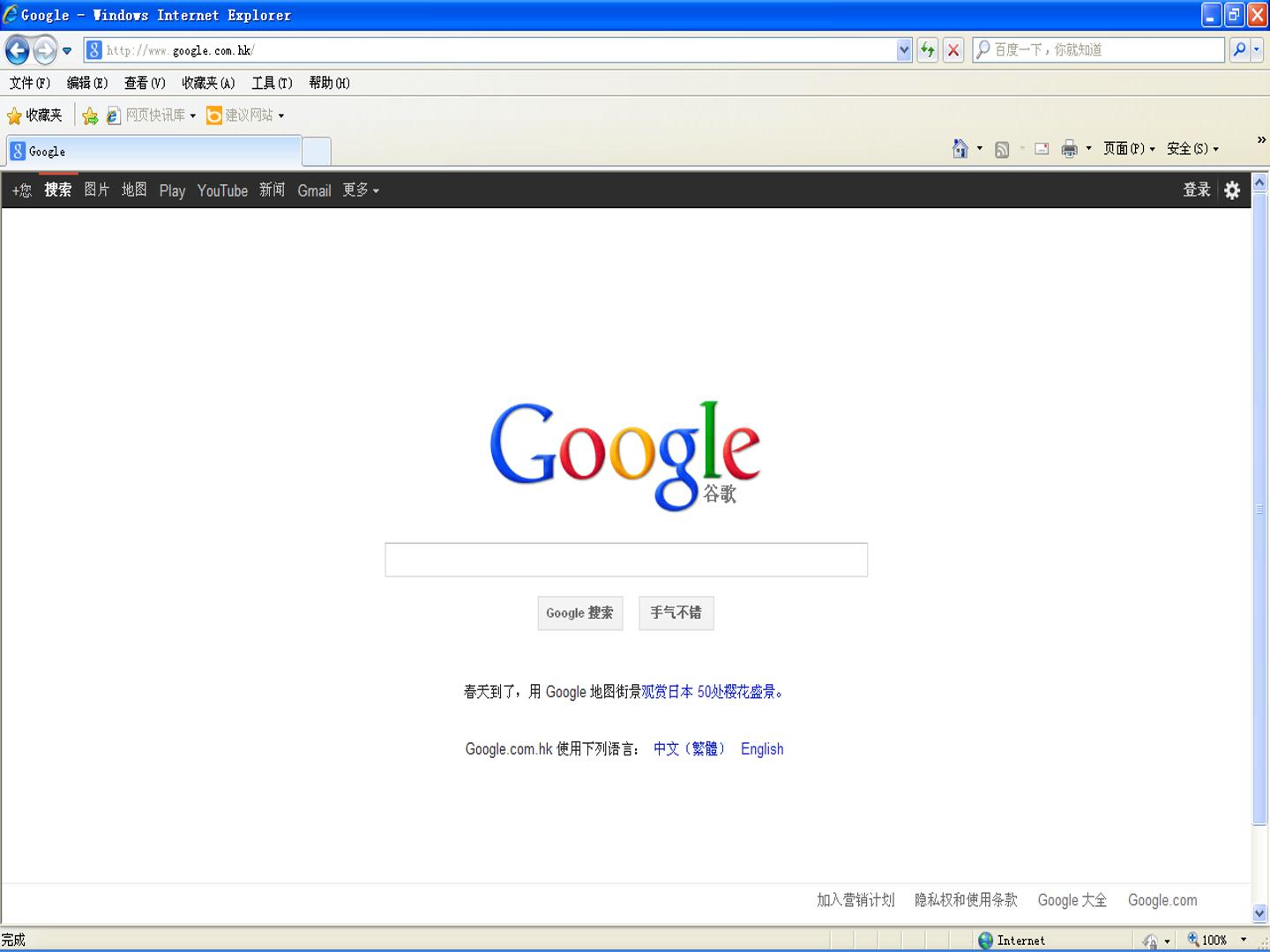Image resolution: width=1270 pixels, height=952 pixels.
Task: Refresh the page with the green arrows icon
Action: point(928,50)
